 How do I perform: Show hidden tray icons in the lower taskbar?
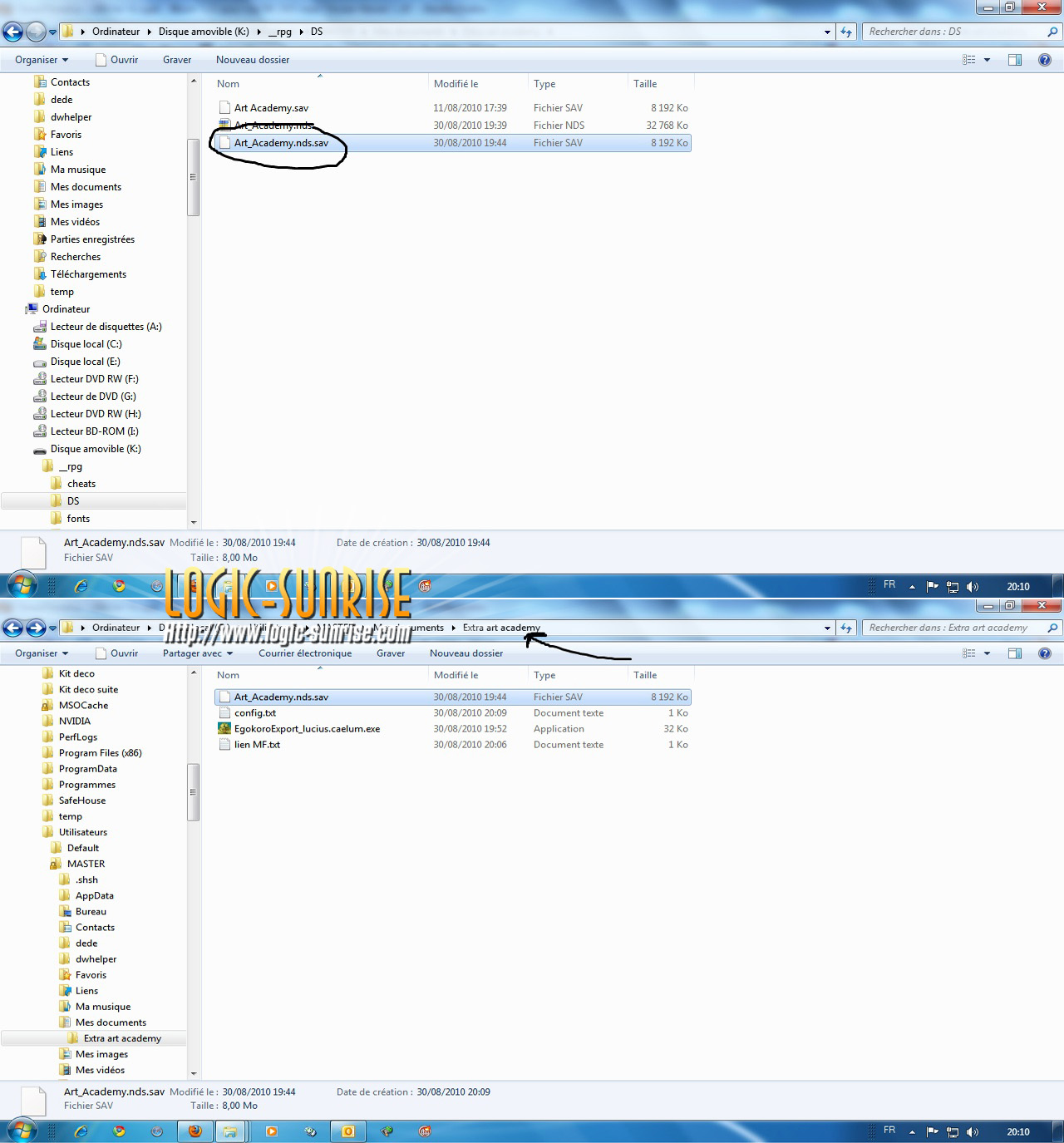(x=912, y=1132)
